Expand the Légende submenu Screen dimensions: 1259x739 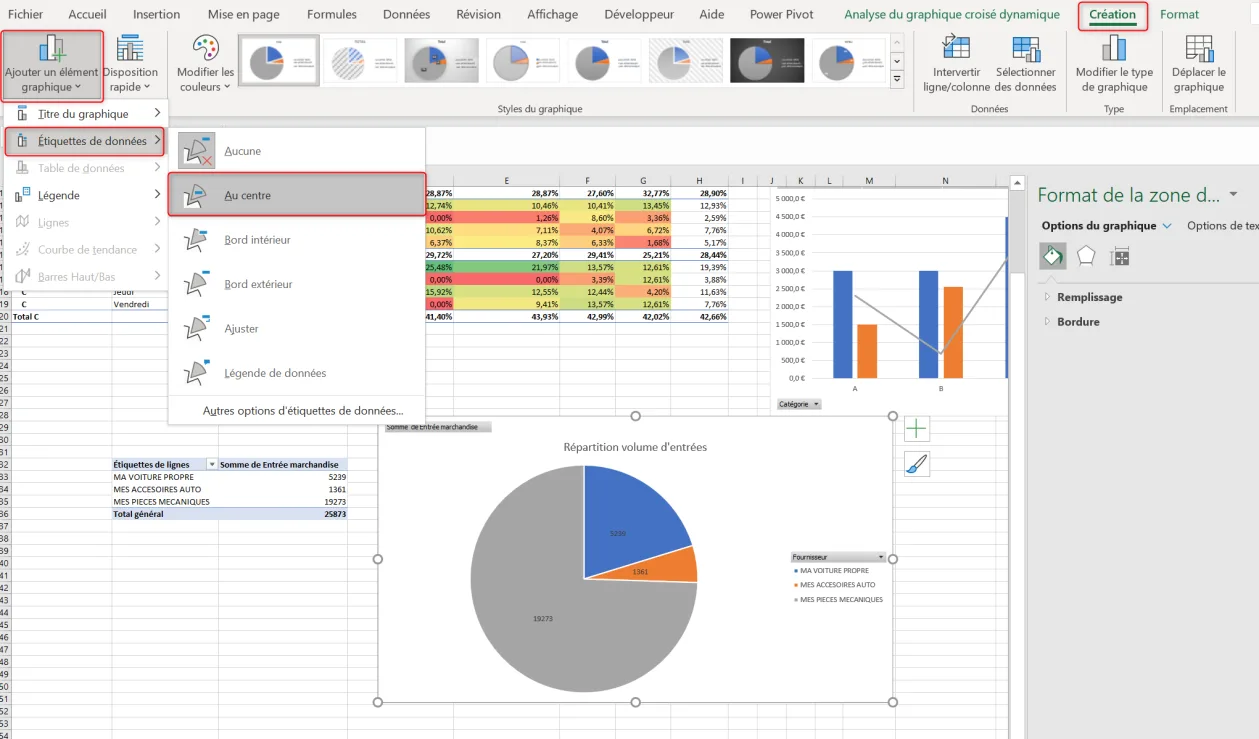click(86, 195)
